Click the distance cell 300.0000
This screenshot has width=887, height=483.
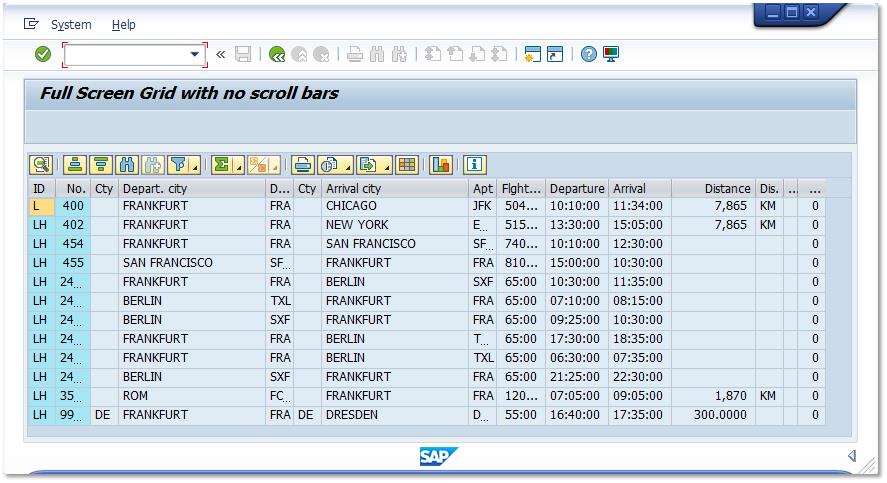[713, 415]
